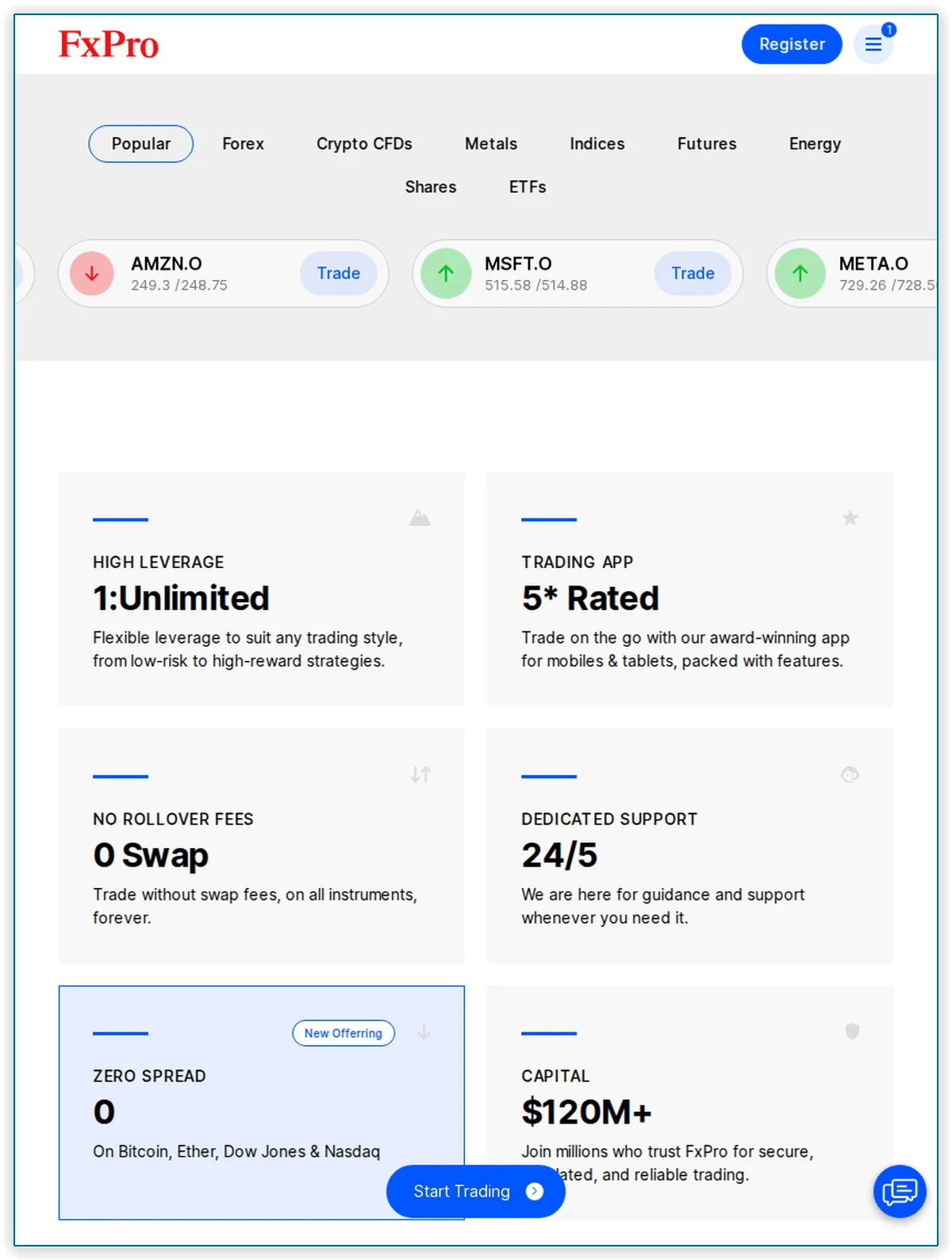The image size is (952, 1260).
Task: Click the MSFT.O price 515.58 /514.88
Action: click(536, 285)
